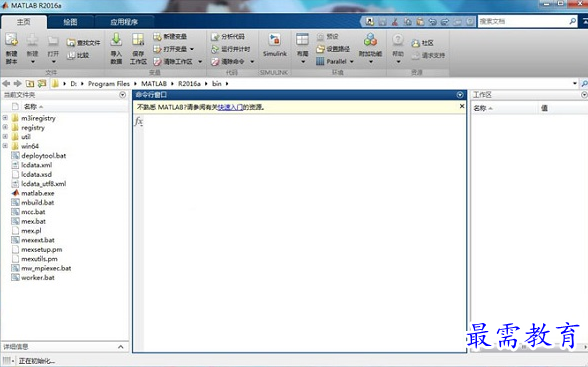Click 分析代码 analyze code

228,36
